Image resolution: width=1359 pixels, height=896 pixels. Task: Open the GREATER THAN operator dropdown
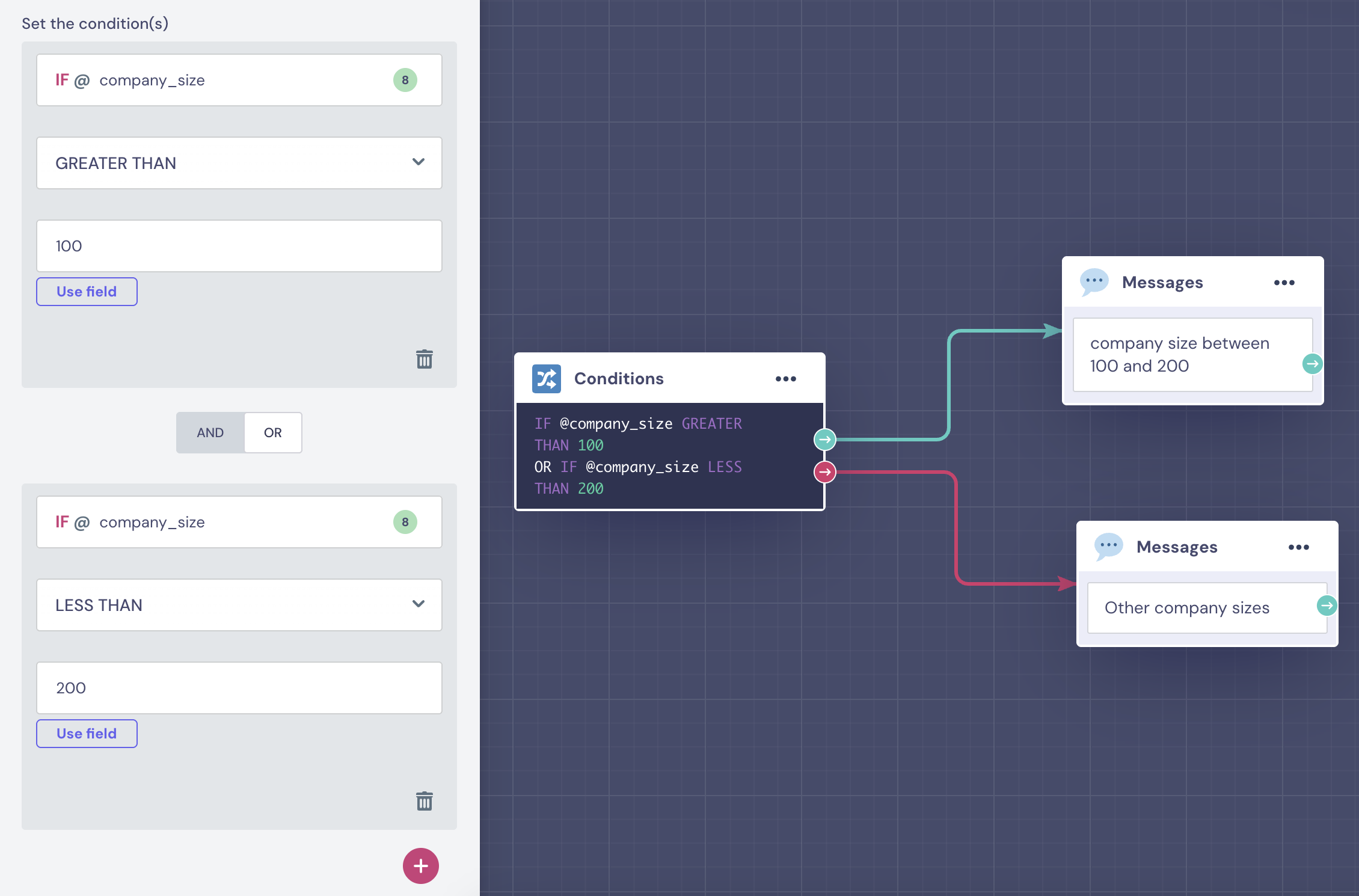pos(239,163)
